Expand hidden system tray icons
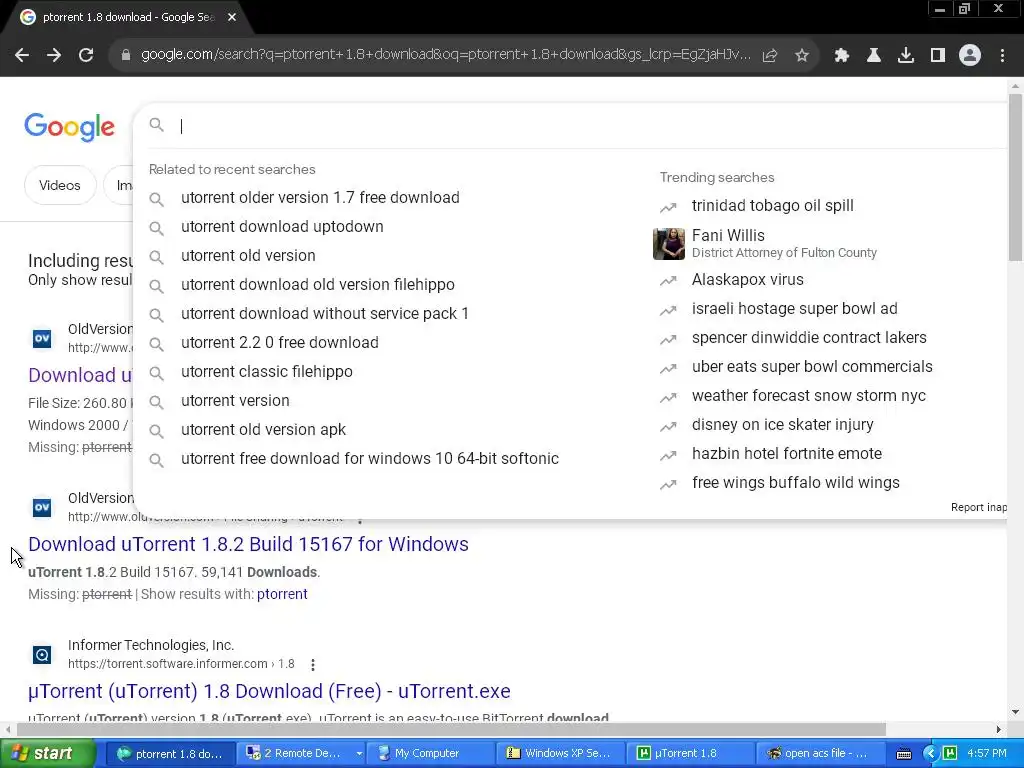Viewport: 1024px width, 768px height. (x=931, y=754)
